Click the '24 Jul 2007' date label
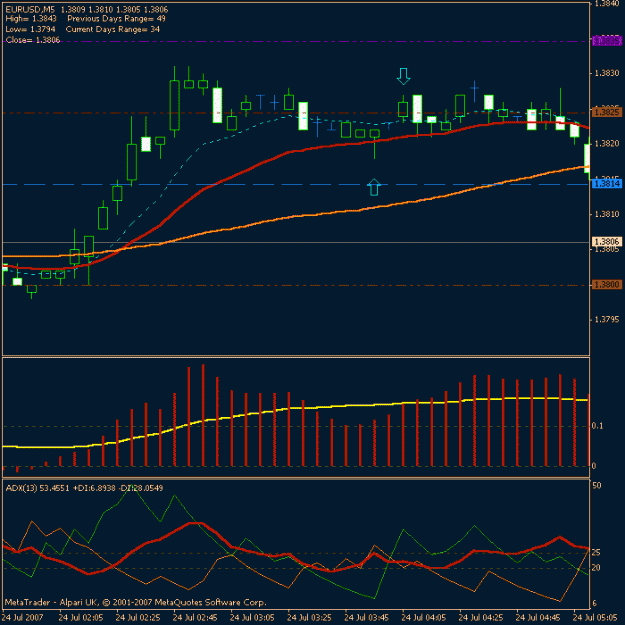 23,618
